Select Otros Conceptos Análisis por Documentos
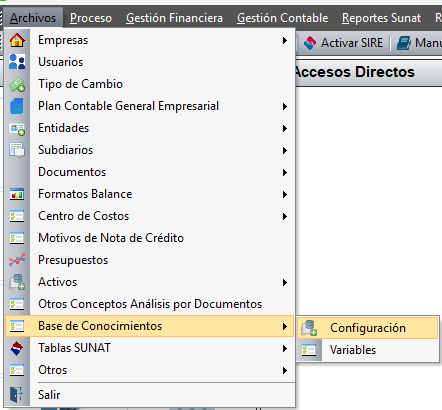The image size is (442, 410). [x=150, y=304]
